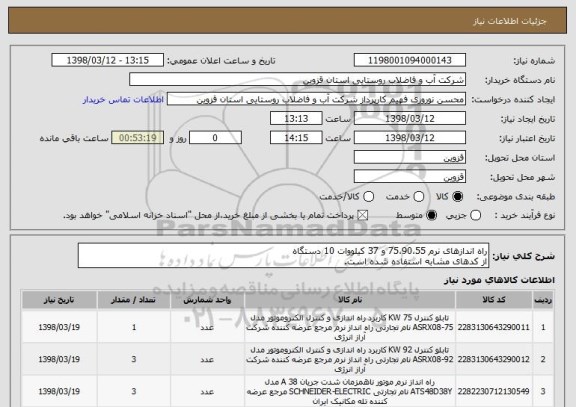Viewport: 576px width, 407px height.
Task: Click the ایجاد کننده درخواست field
Action: pyautogui.click(x=316, y=99)
